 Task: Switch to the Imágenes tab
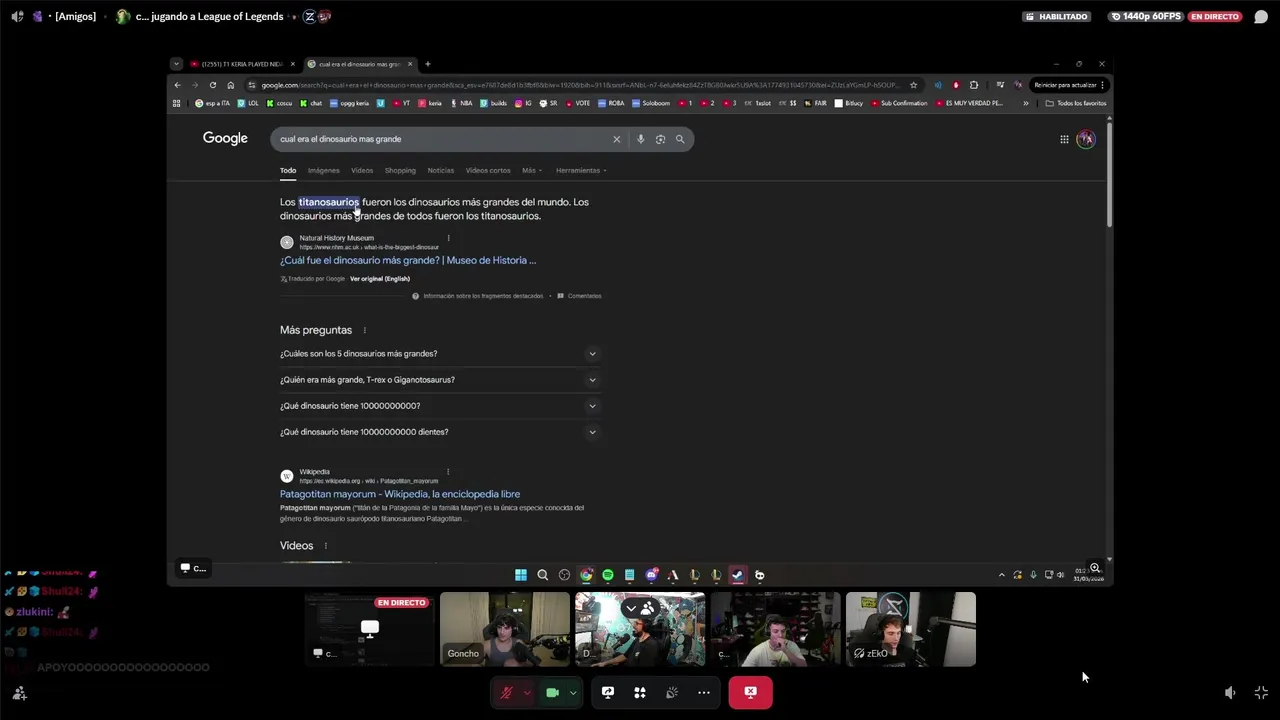coord(324,170)
